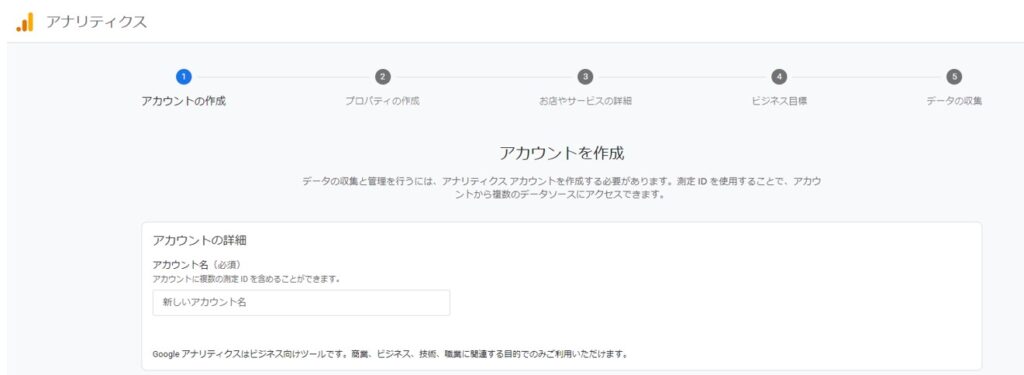Screen dimensions: 1024x375
Task: Select step 4 circle in the stepper
Action: coord(778,76)
